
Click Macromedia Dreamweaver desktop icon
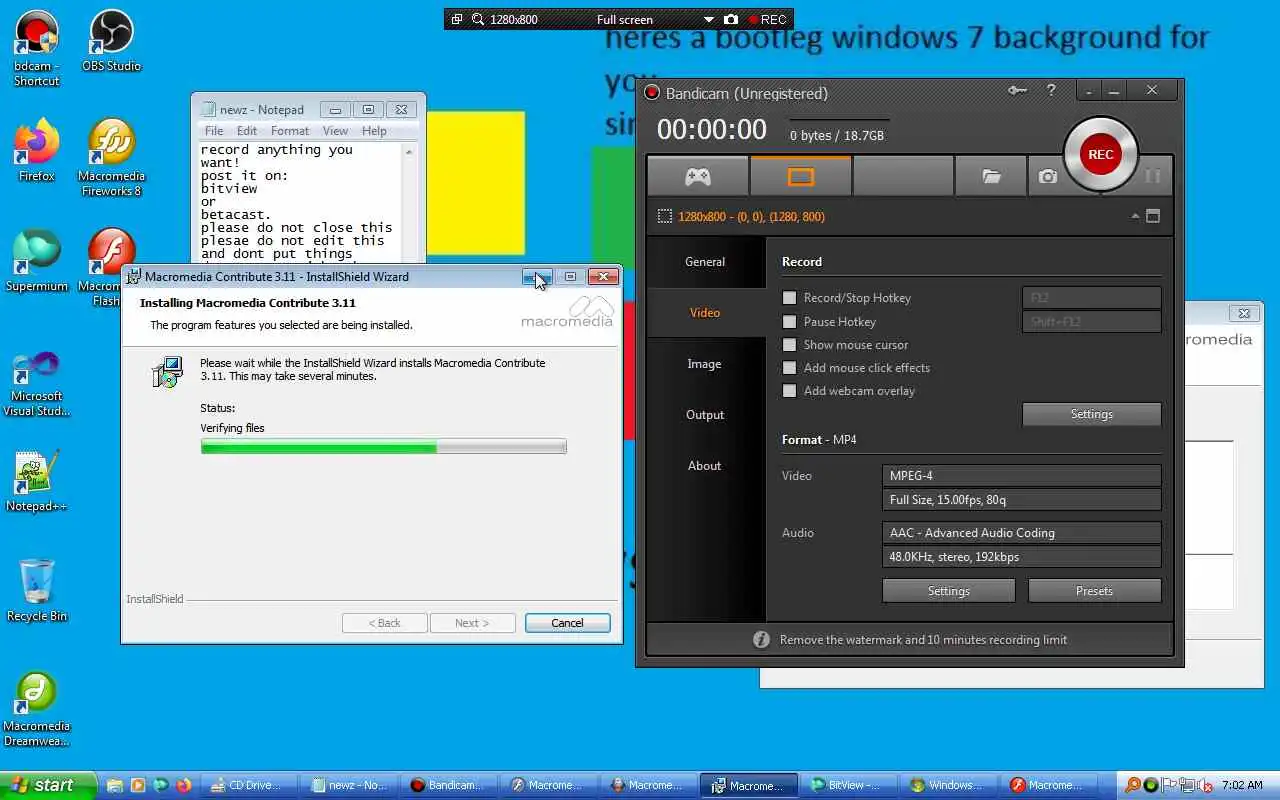tap(37, 710)
